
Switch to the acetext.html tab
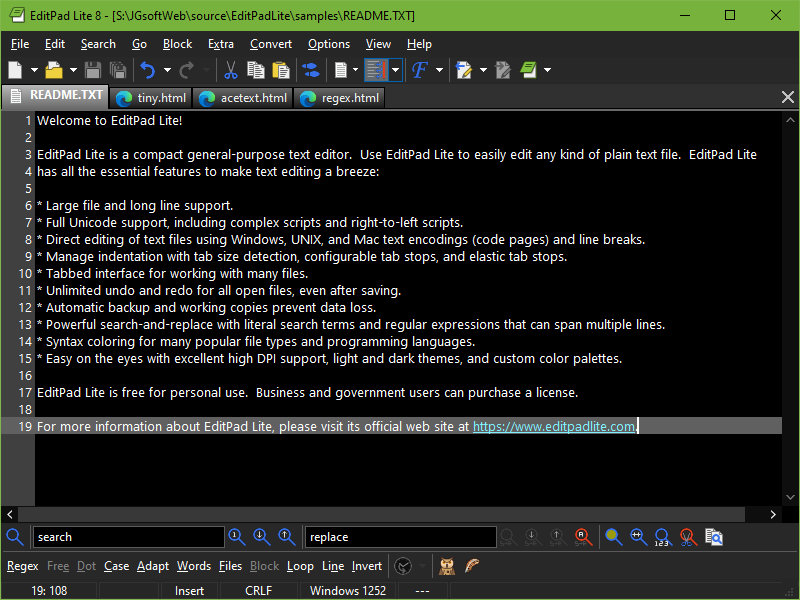coord(243,98)
